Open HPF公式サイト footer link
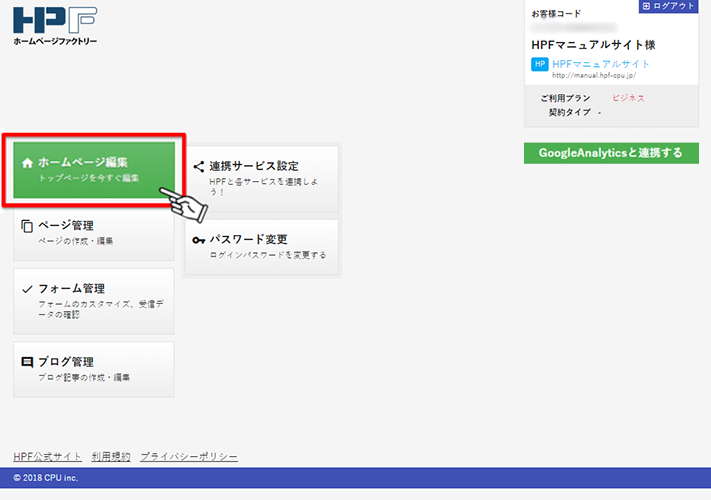The width and height of the screenshot is (711, 500). tap(48, 456)
